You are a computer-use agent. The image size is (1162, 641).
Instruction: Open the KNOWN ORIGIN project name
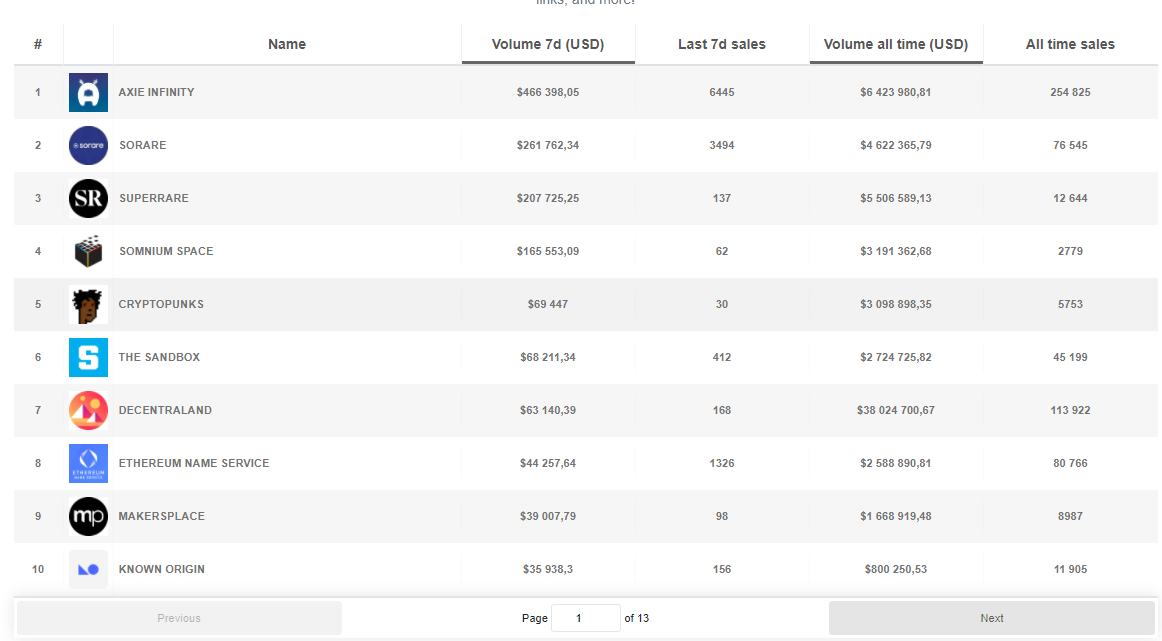pyautogui.click(x=162, y=569)
